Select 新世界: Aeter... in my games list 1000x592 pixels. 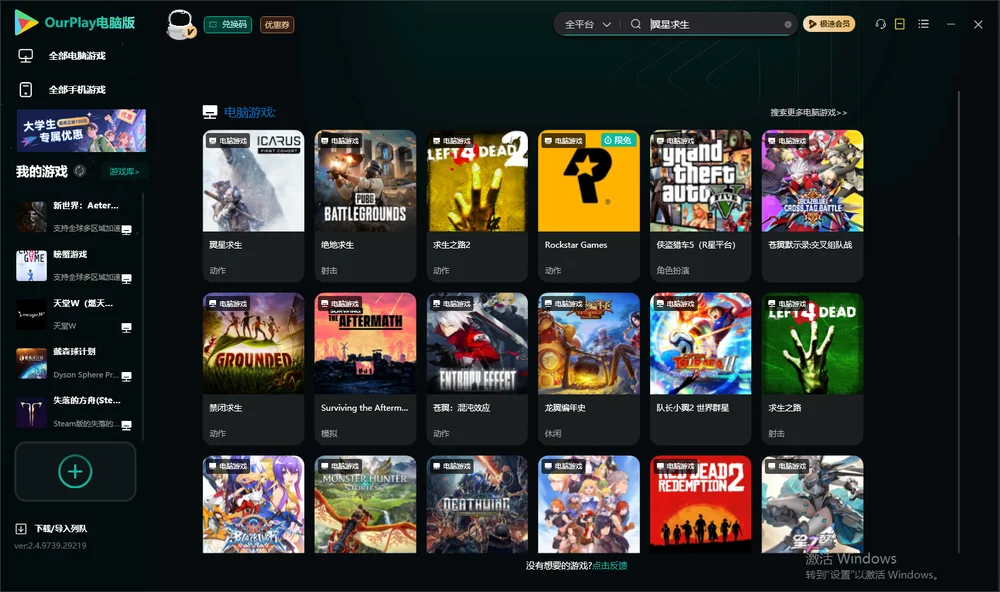75,217
